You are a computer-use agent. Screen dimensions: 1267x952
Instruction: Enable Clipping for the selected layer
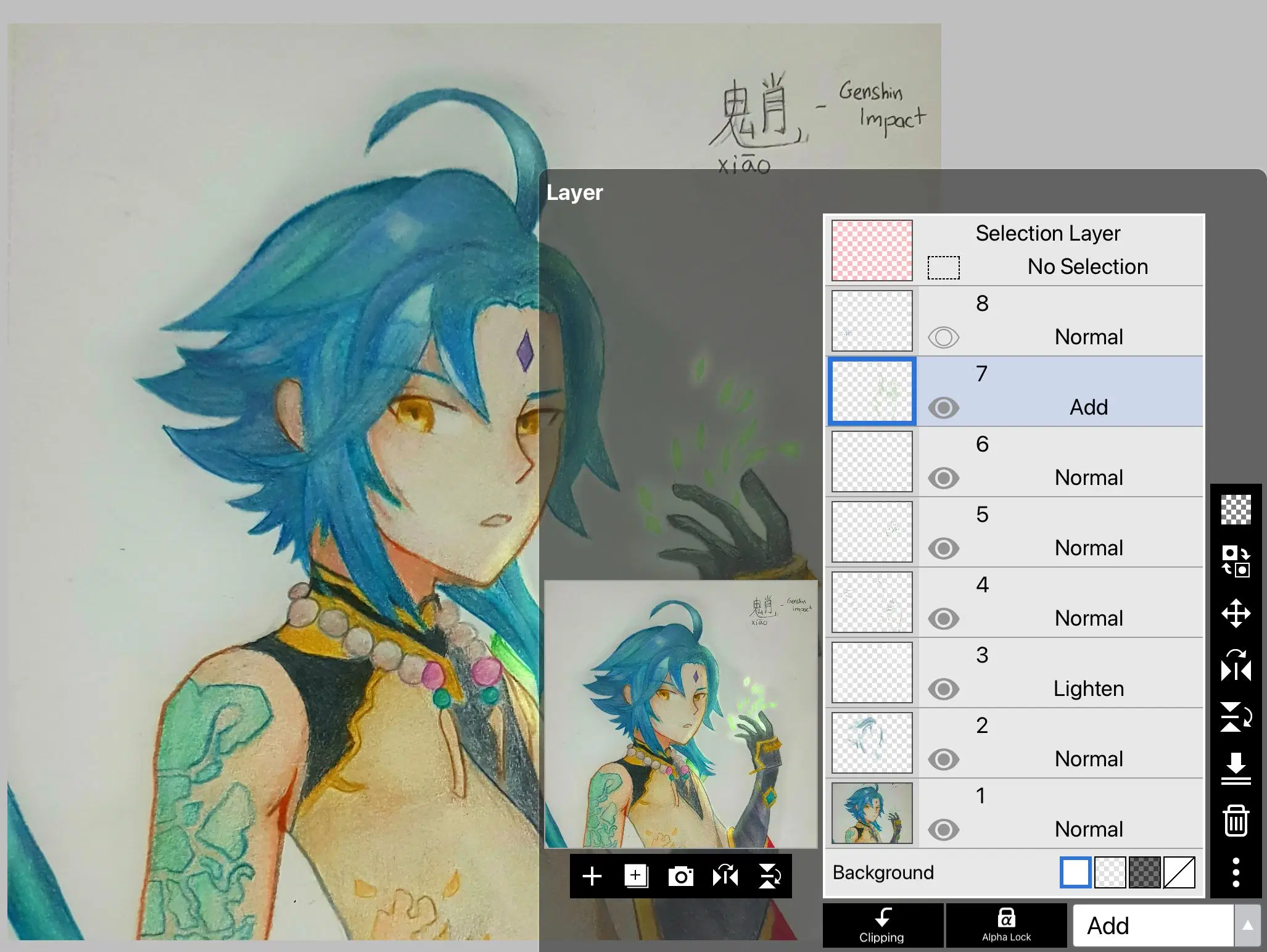[883, 925]
